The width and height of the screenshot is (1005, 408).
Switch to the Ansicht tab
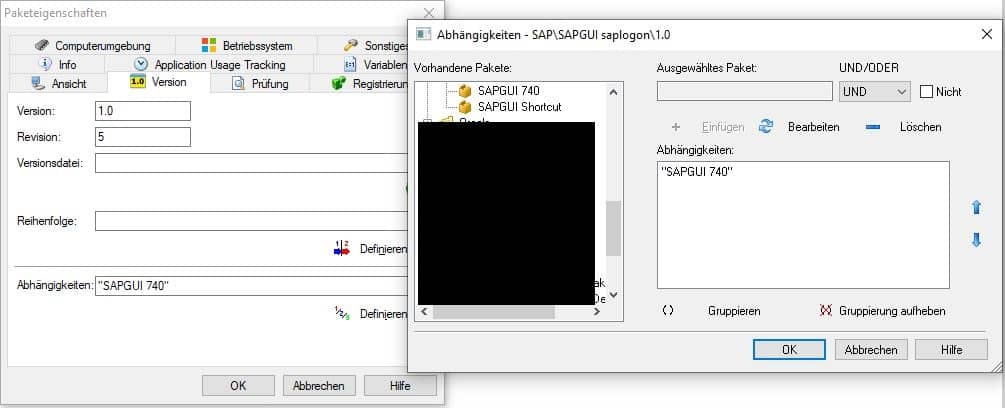[x=58, y=83]
